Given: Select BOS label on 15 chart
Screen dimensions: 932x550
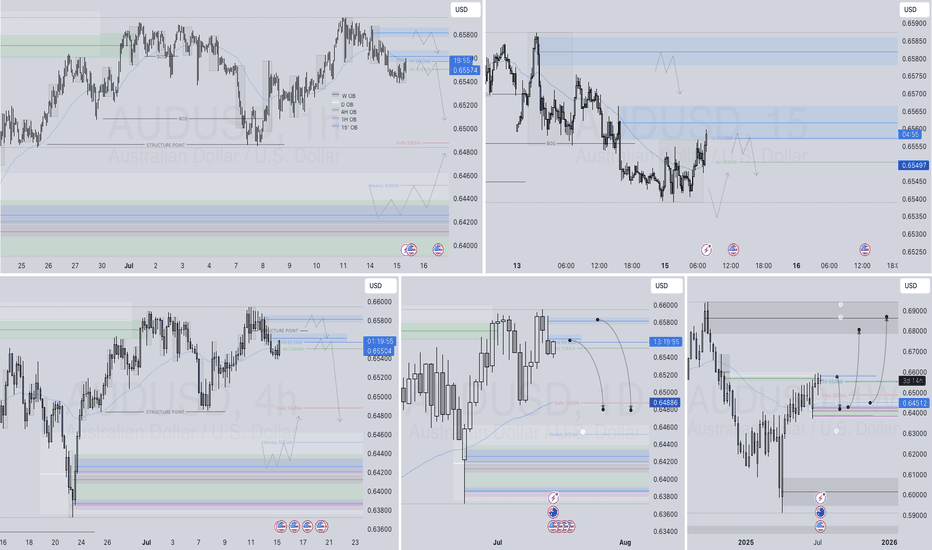Looking at the screenshot, I should (551, 143).
